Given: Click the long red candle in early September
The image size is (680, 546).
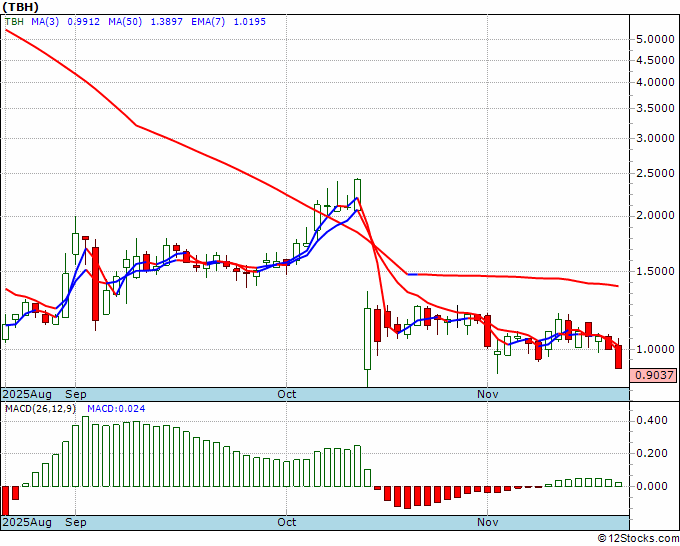Looking at the screenshot, I should (95, 284).
